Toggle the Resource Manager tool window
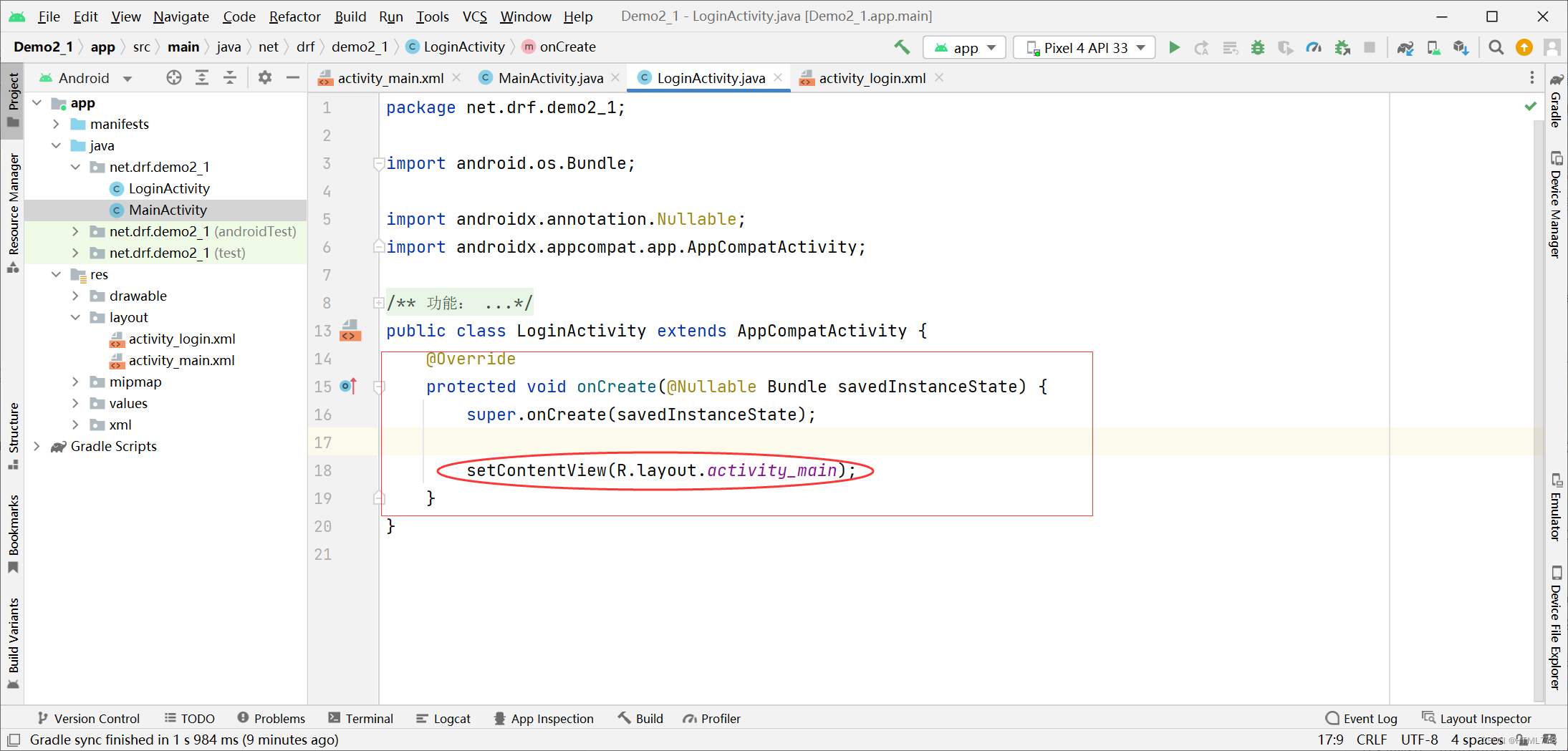Image resolution: width=1568 pixels, height=751 pixels. 13,213
